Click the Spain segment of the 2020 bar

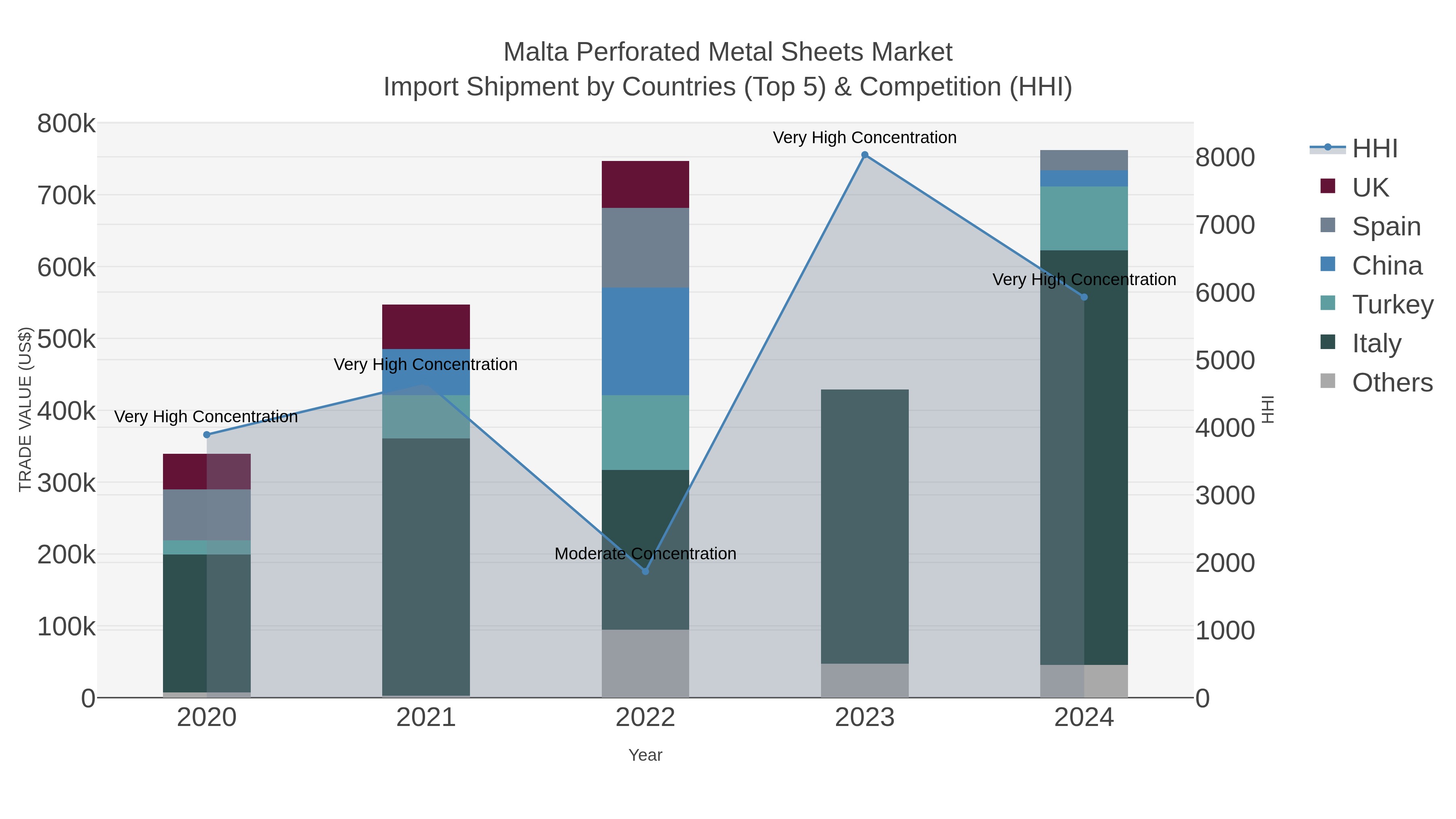point(207,515)
